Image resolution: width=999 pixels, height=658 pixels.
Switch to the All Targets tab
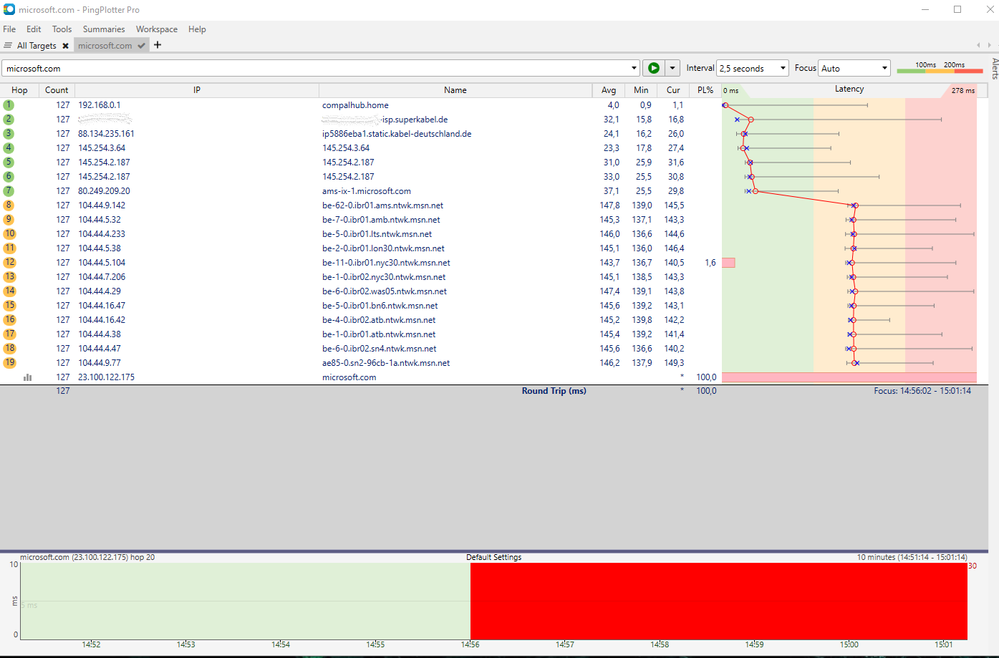[x=38, y=45]
